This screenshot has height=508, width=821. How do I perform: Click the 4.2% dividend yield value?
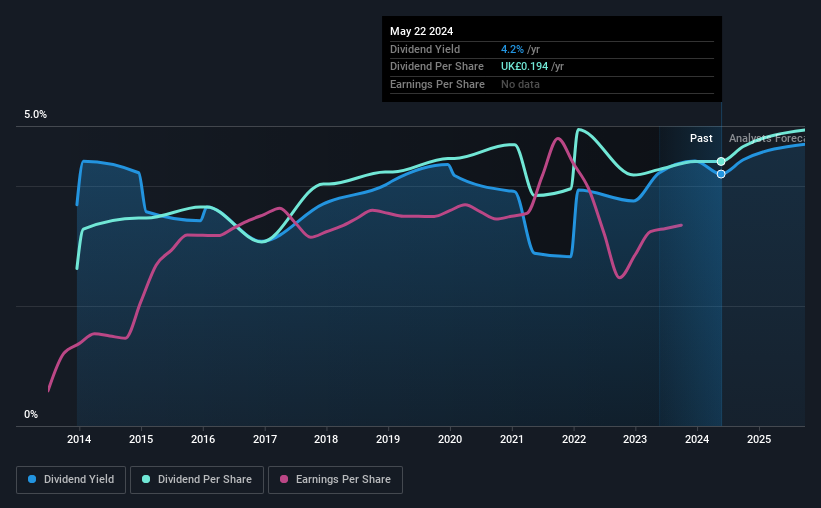tap(512, 49)
